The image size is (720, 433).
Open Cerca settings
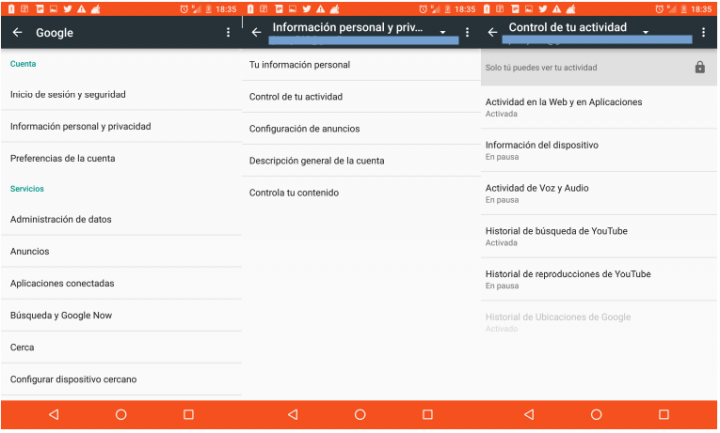(x=121, y=348)
